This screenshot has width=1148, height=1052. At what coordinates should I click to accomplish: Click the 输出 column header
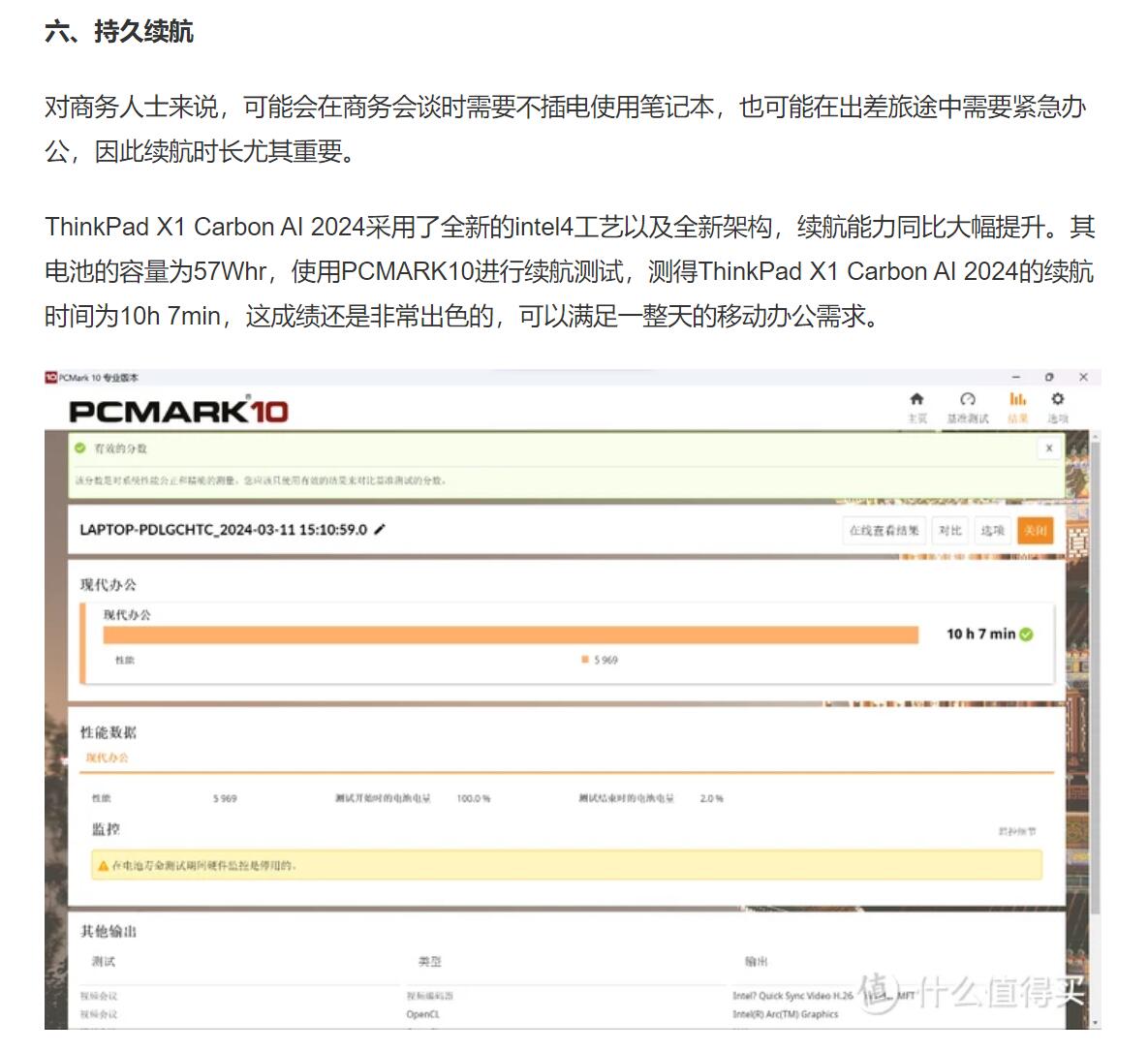tap(757, 961)
